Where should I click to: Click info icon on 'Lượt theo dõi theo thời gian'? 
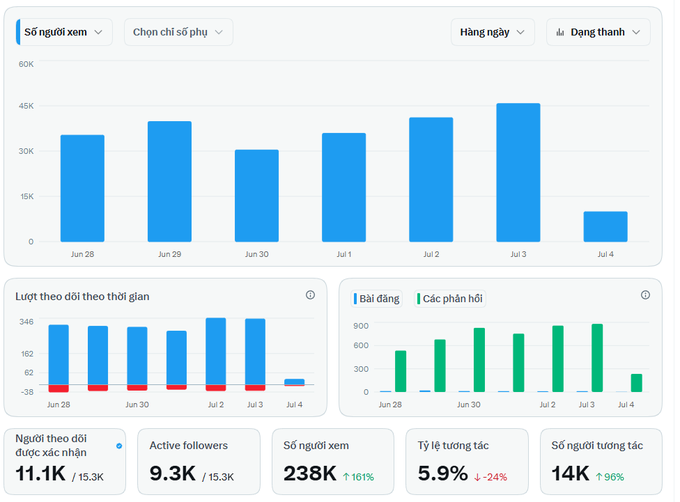310,295
